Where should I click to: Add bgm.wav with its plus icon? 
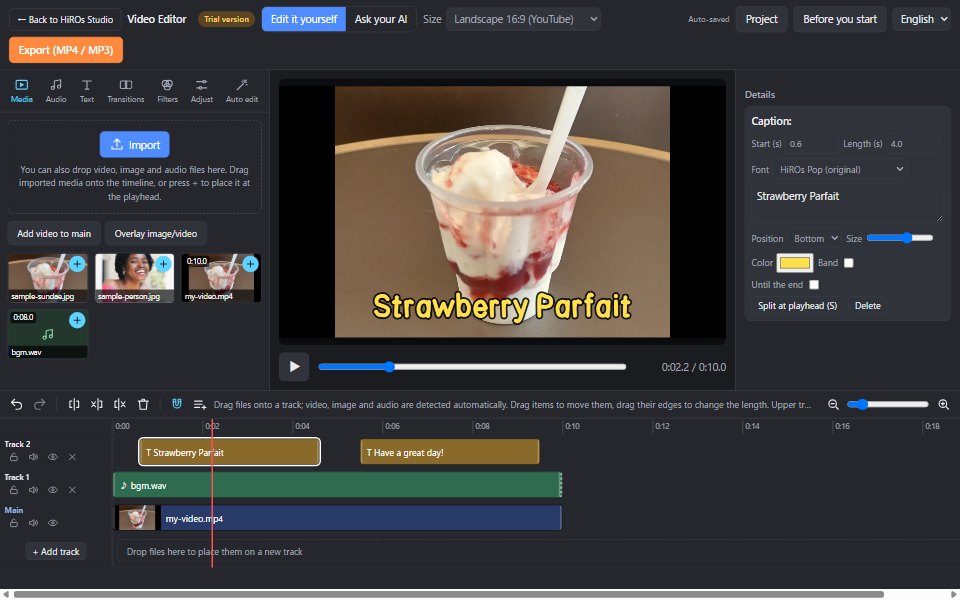(x=77, y=320)
